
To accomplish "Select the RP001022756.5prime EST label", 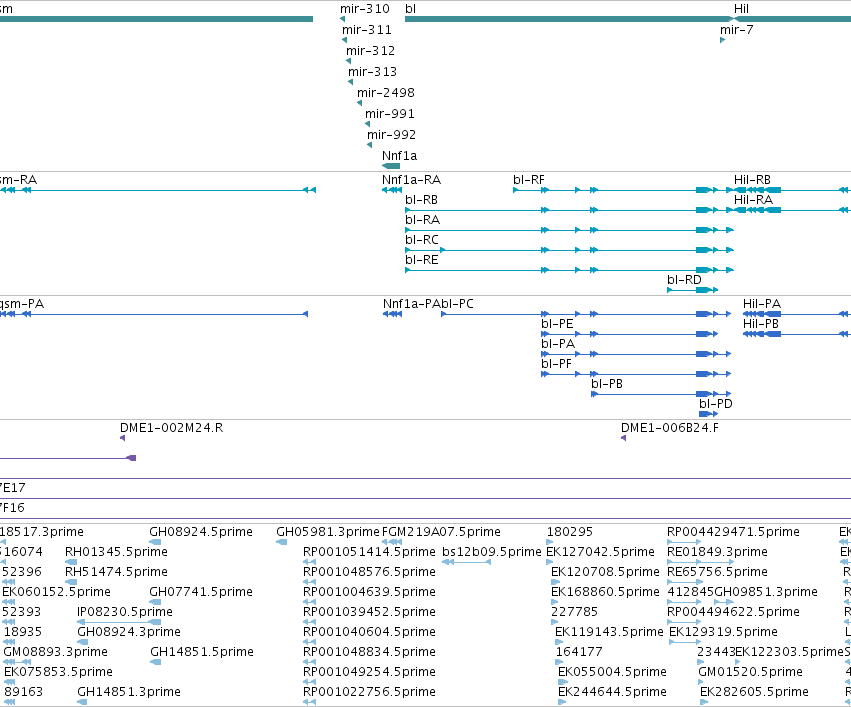I will 369,692.
